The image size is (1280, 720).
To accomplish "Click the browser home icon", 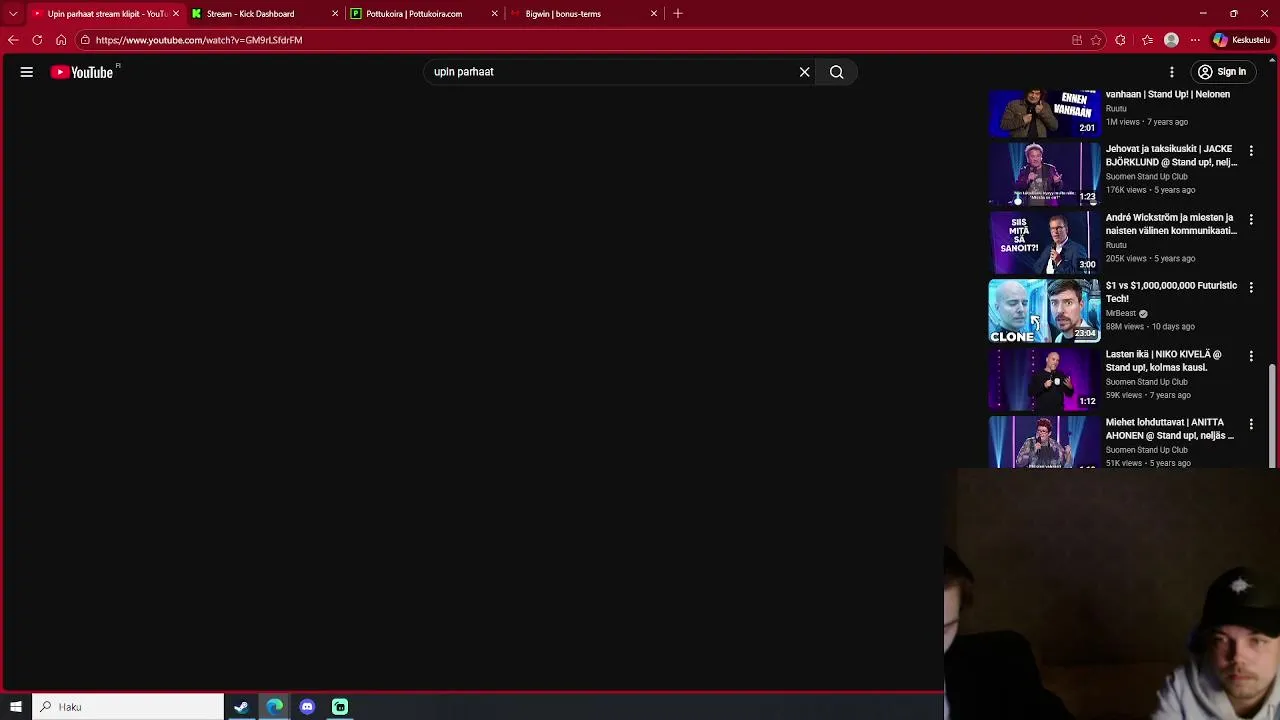I will tap(61, 40).
